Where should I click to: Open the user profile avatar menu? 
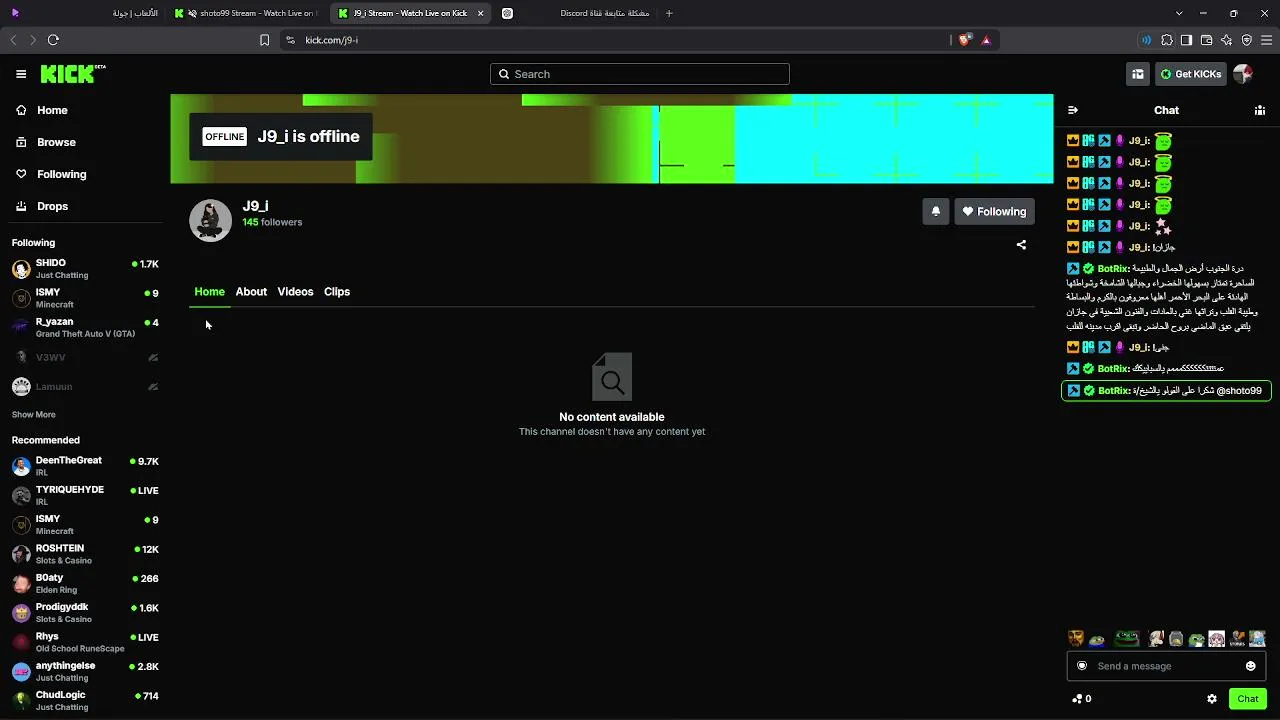pyautogui.click(x=1243, y=74)
